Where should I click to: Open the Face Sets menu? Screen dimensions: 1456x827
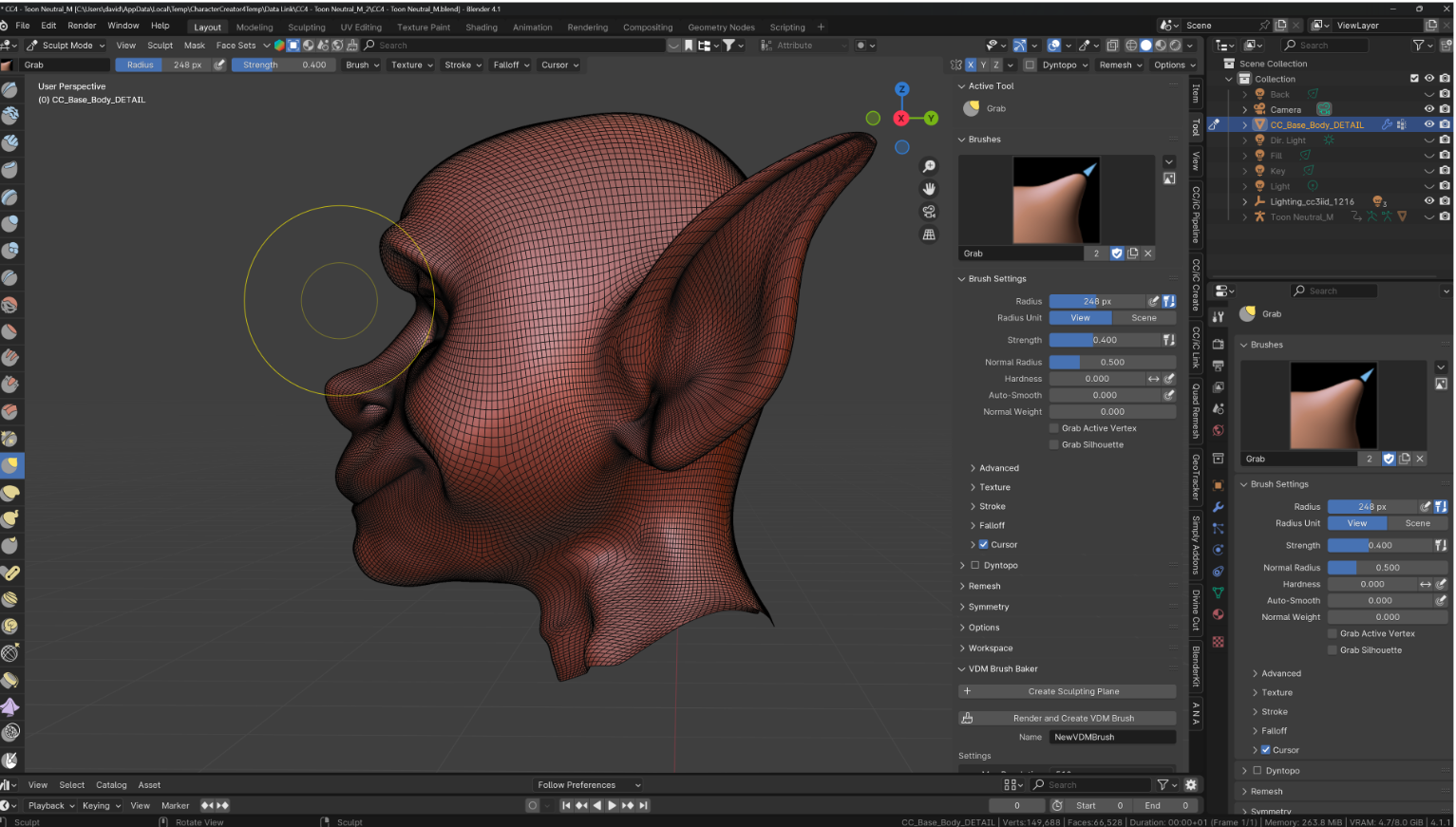click(236, 46)
